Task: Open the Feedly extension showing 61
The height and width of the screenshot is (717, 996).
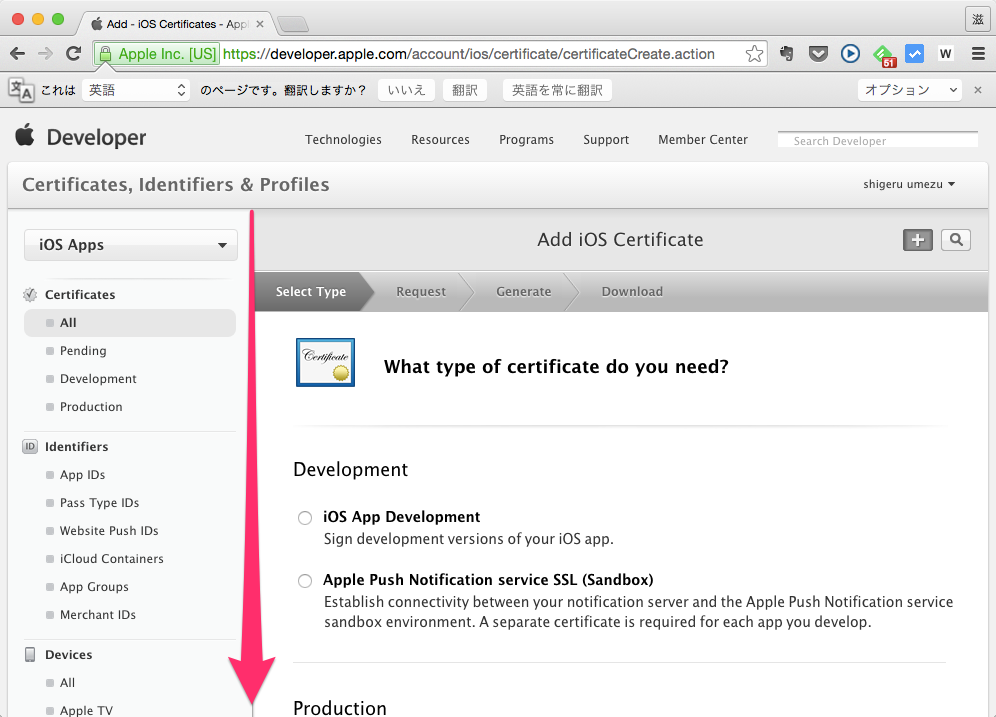Action: click(x=884, y=55)
